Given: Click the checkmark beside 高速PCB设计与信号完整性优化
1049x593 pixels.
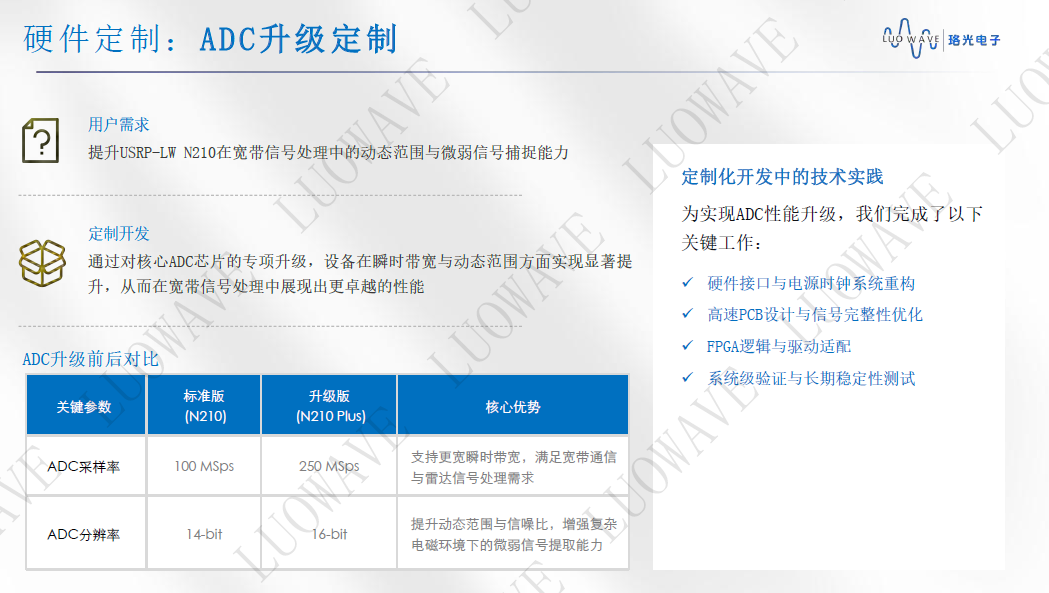Looking at the screenshot, I should (686, 314).
